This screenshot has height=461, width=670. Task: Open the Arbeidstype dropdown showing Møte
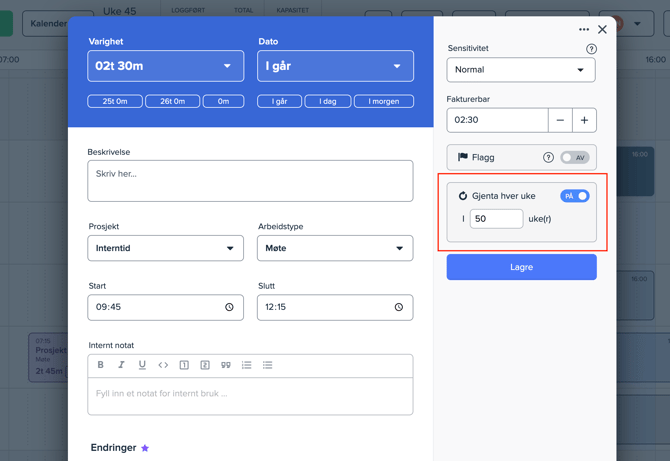[335, 248]
